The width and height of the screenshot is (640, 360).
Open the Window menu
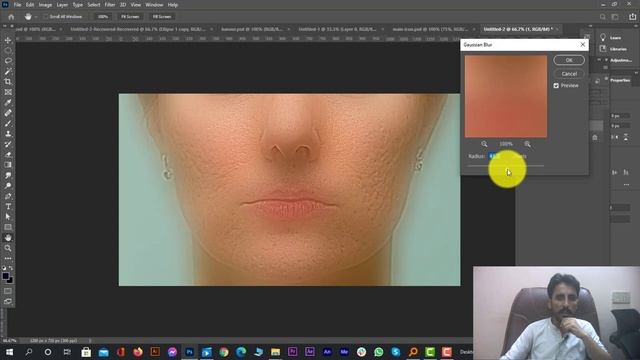point(154,5)
